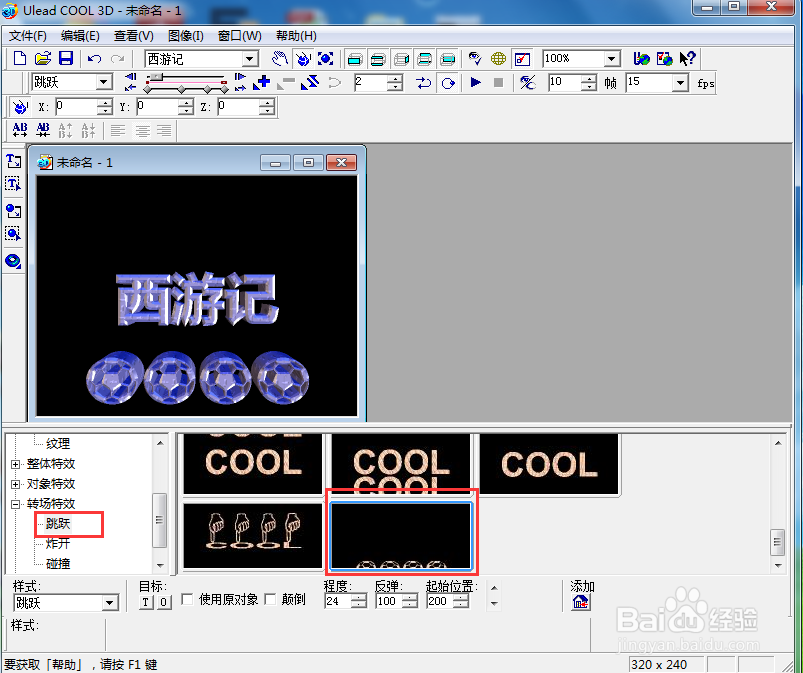
Task: Open the 跳跃 property dropdown in toolbar
Action: [104, 82]
